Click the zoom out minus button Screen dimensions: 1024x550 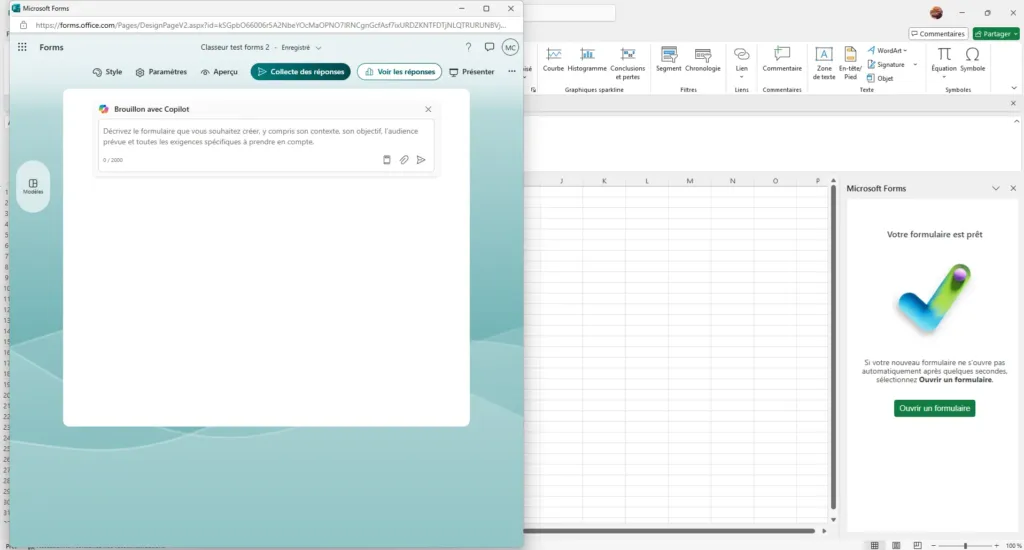933,545
